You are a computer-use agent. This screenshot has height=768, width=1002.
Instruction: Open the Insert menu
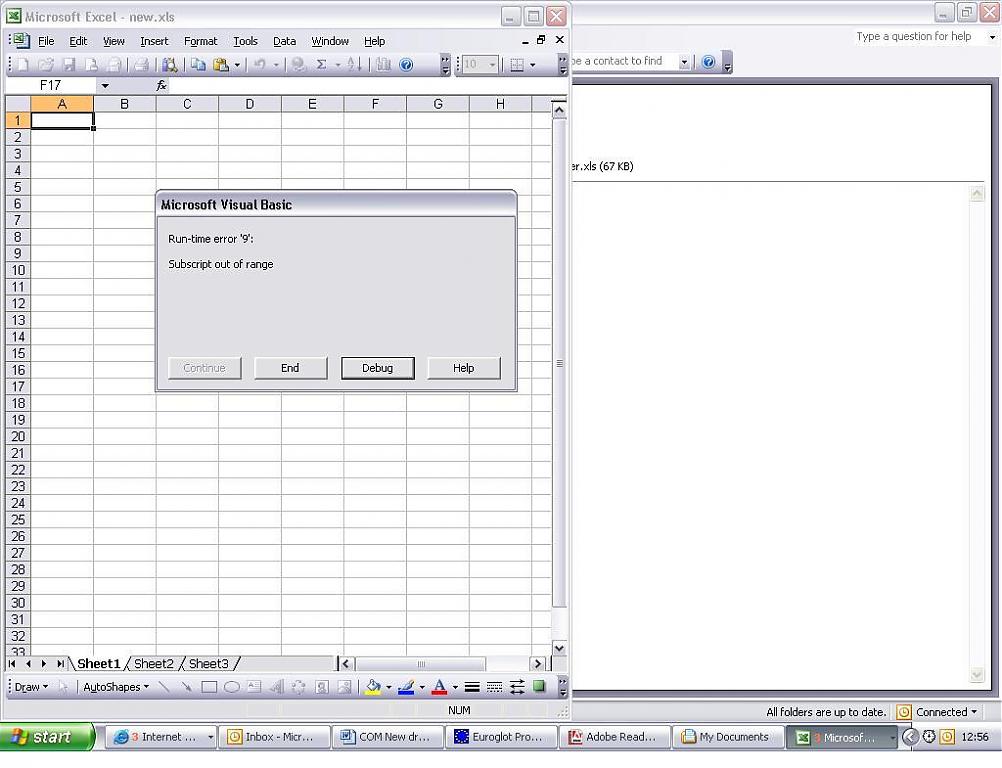[154, 41]
